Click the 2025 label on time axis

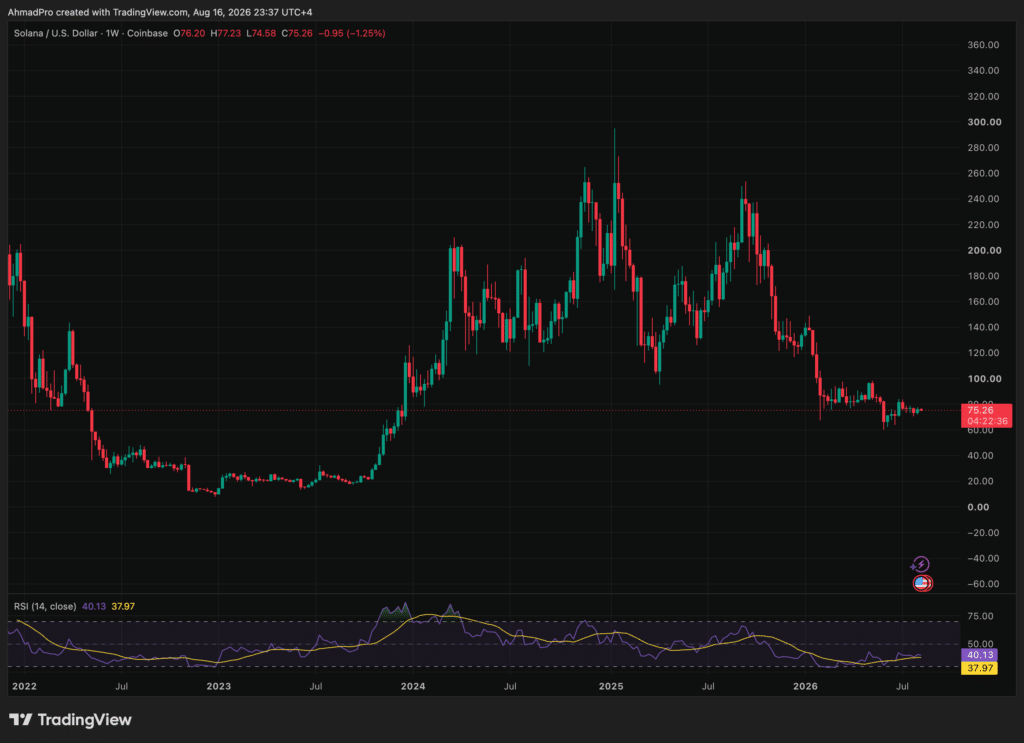click(611, 686)
